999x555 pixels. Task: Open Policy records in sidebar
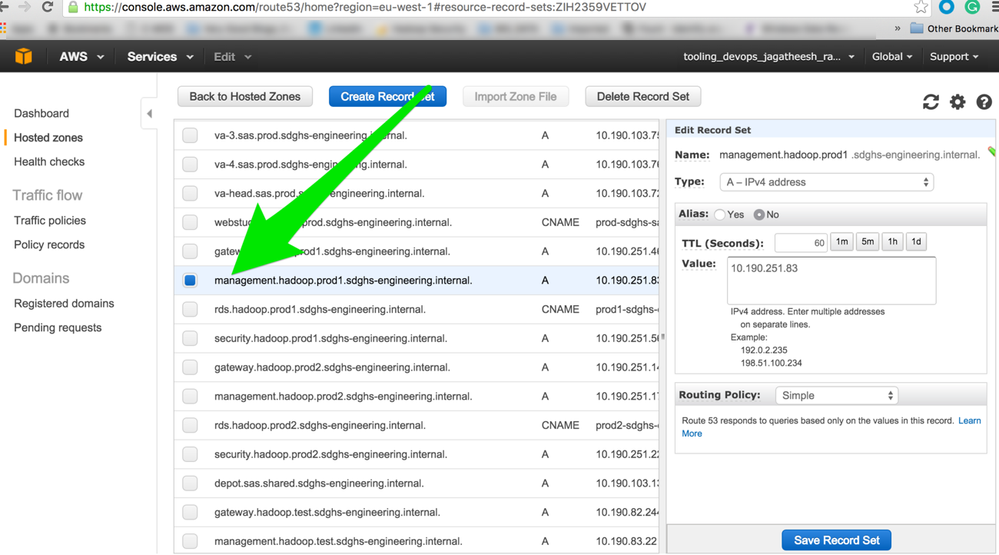pos(49,245)
